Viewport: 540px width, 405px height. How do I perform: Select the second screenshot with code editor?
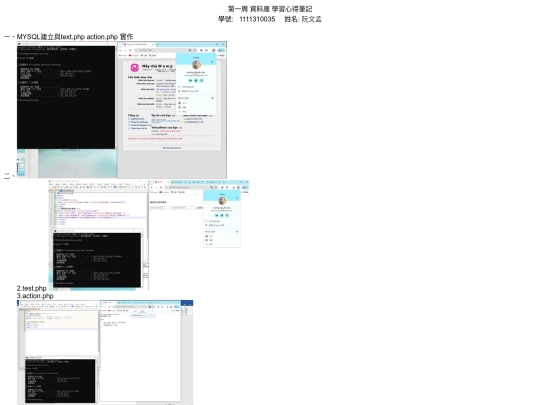[x=149, y=235]
